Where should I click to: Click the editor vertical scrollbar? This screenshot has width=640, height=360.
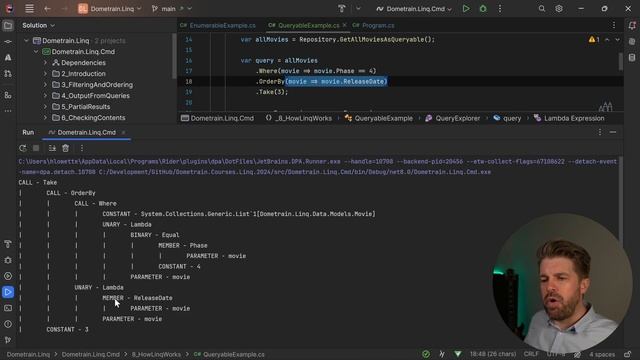coord(621,61)
